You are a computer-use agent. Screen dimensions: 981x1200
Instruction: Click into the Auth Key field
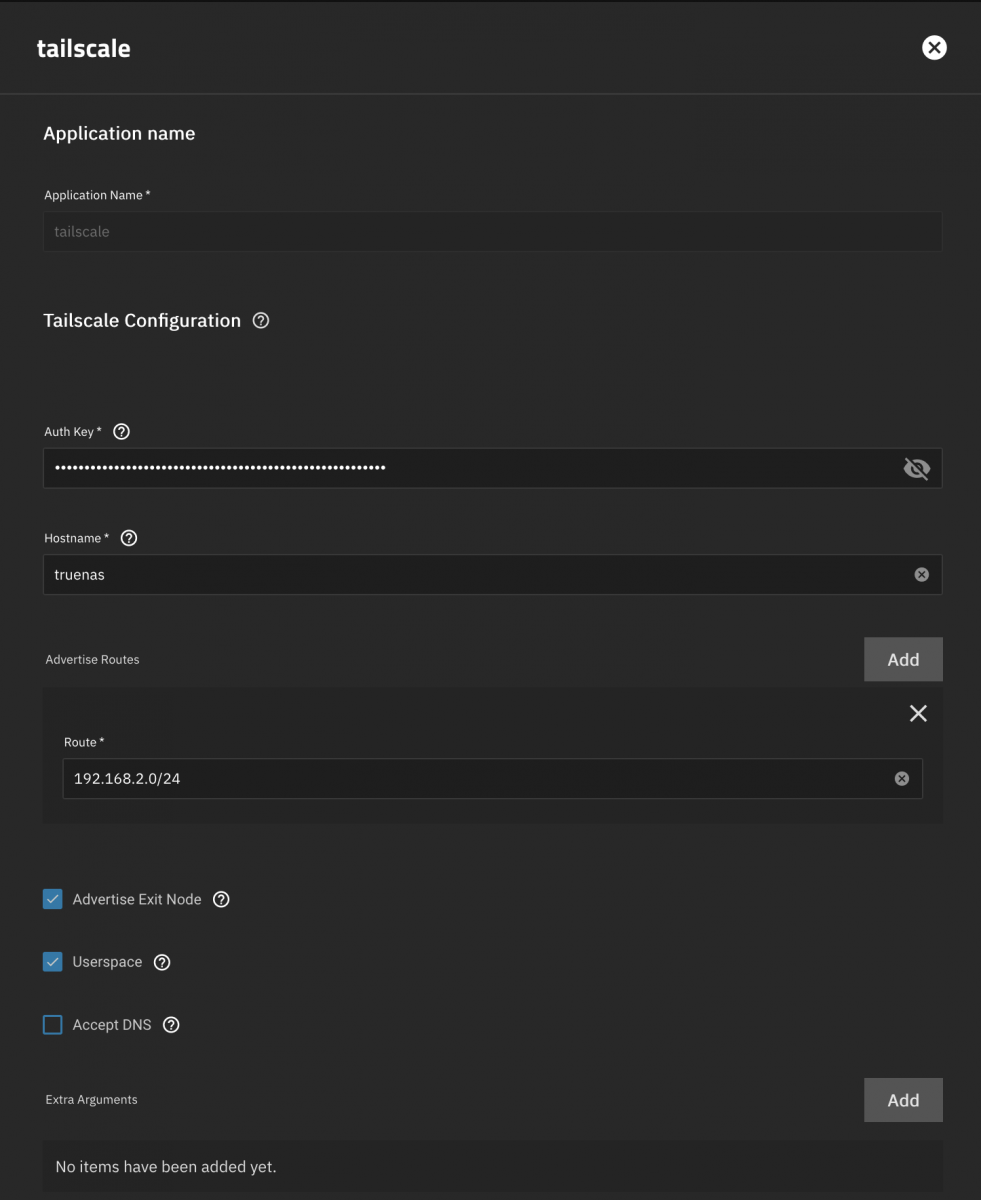(470, 468)
